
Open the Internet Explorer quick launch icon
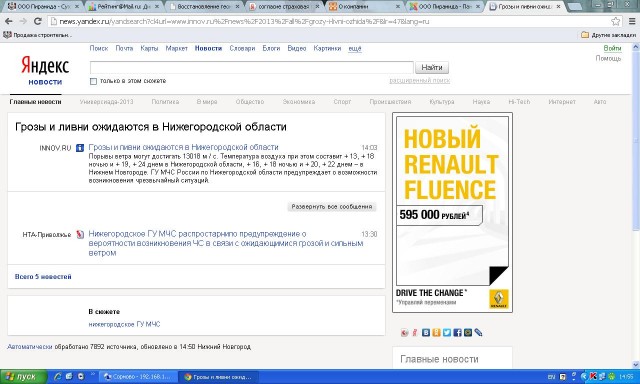(58, 376)
